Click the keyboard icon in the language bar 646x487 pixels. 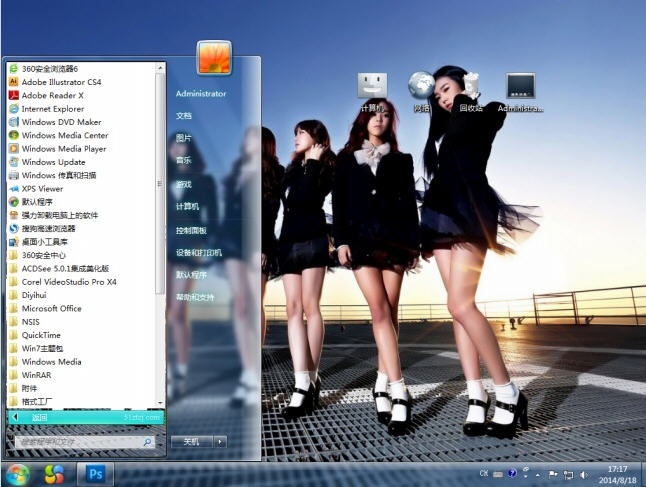coord(498,475)
